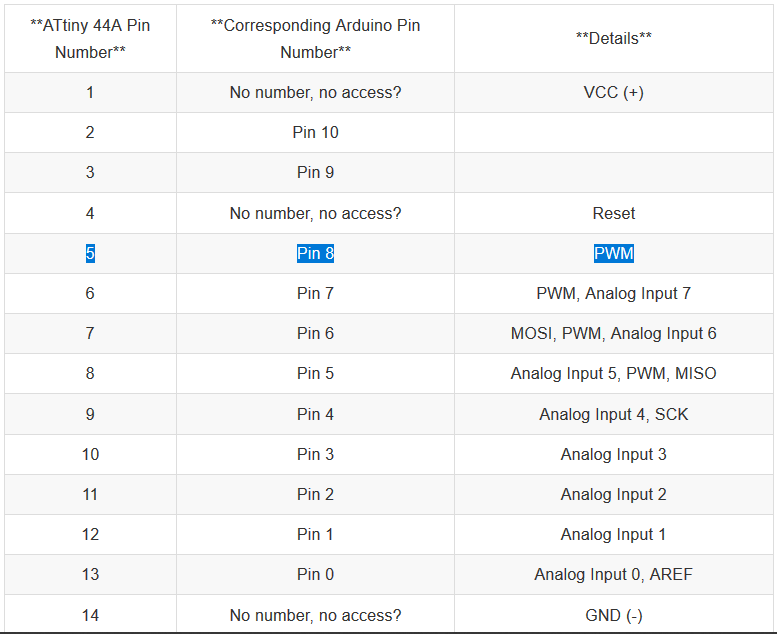Image resolution: width=777 pixels, height=634 pixels.
Task: Click the "Analog Input 4, SCK" cell
Action: click(x=613, y=414)
